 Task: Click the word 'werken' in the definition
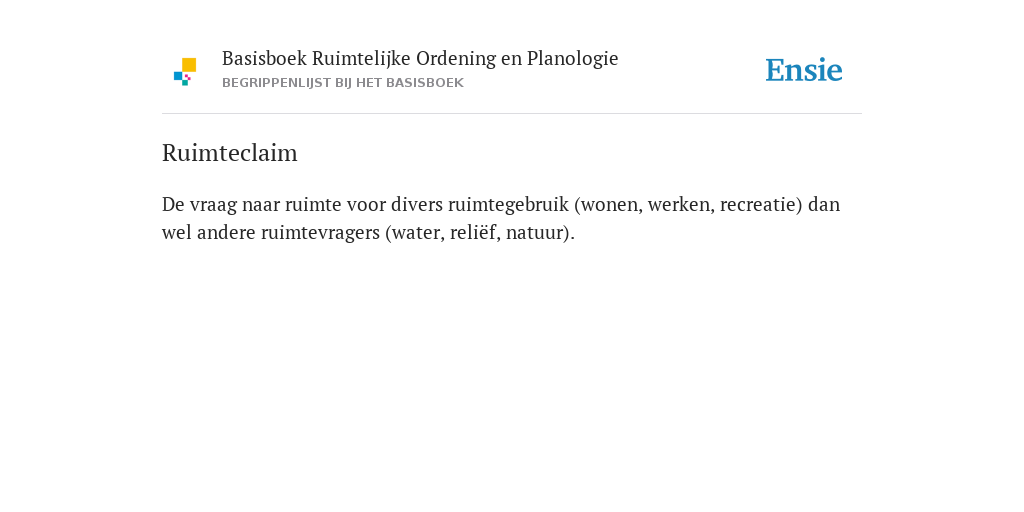coord(681,204)
